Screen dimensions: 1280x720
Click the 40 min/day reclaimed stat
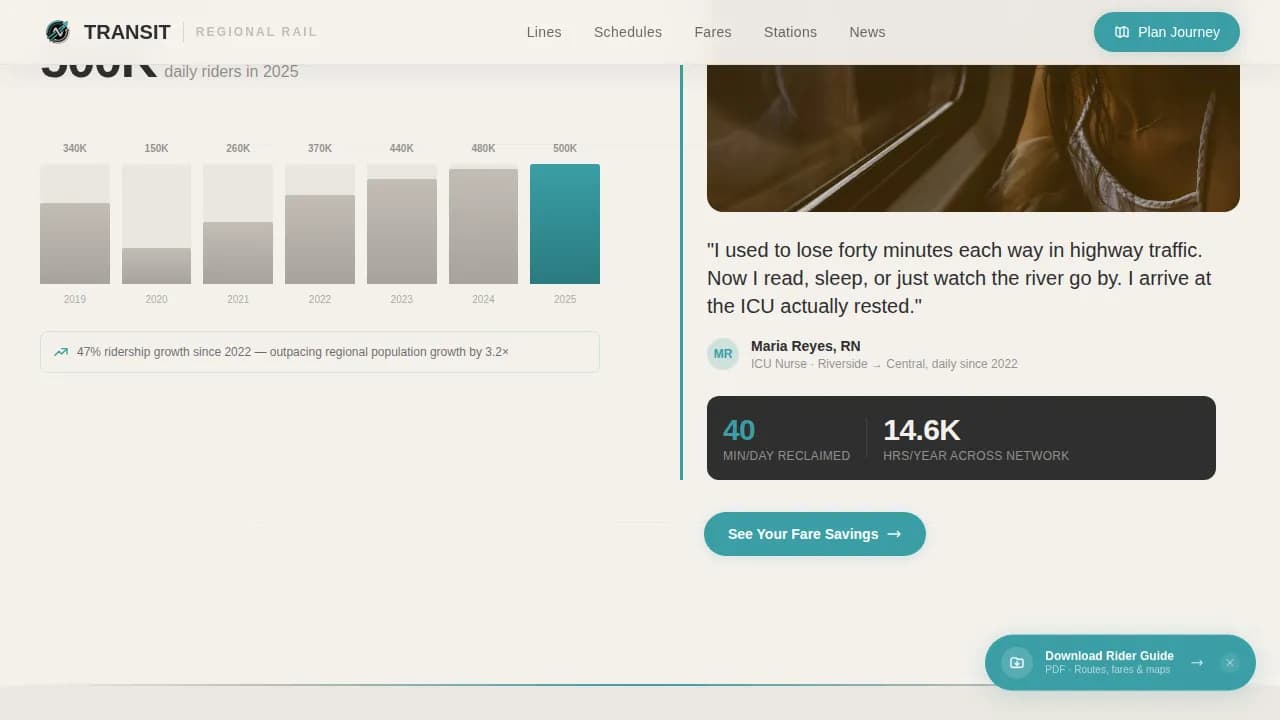coord(786,438)
